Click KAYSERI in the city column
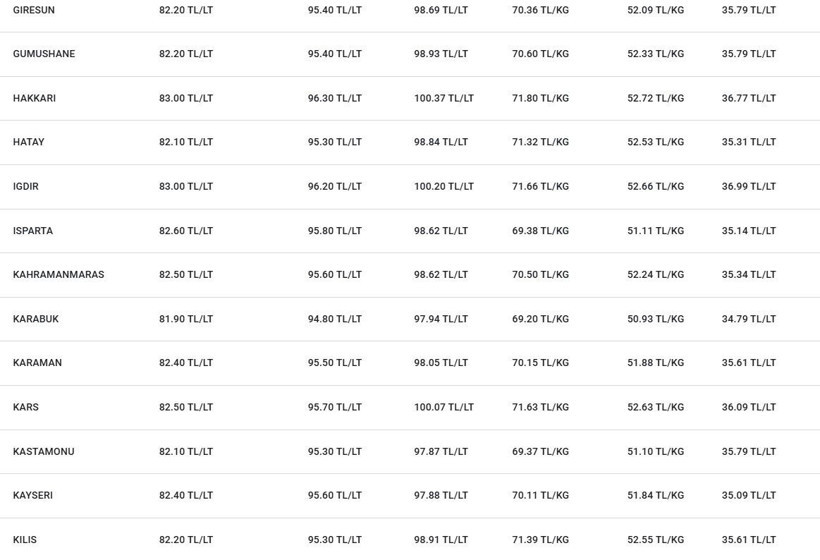 (x=33, y=495)
